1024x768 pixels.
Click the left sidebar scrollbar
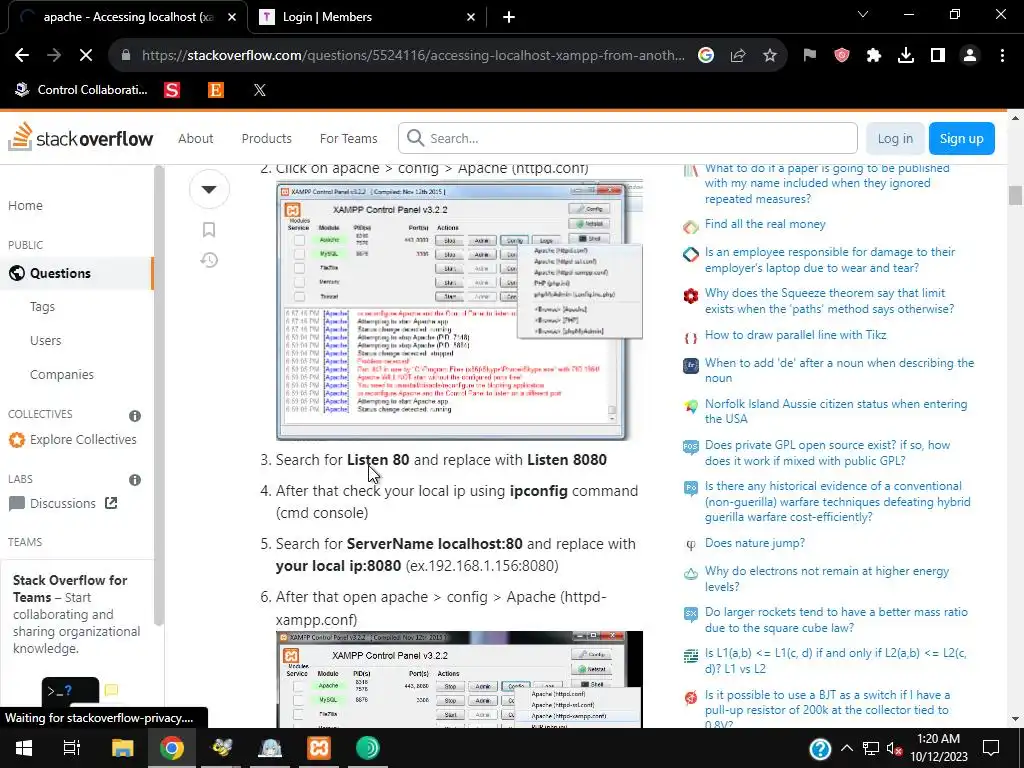[159, 395]
